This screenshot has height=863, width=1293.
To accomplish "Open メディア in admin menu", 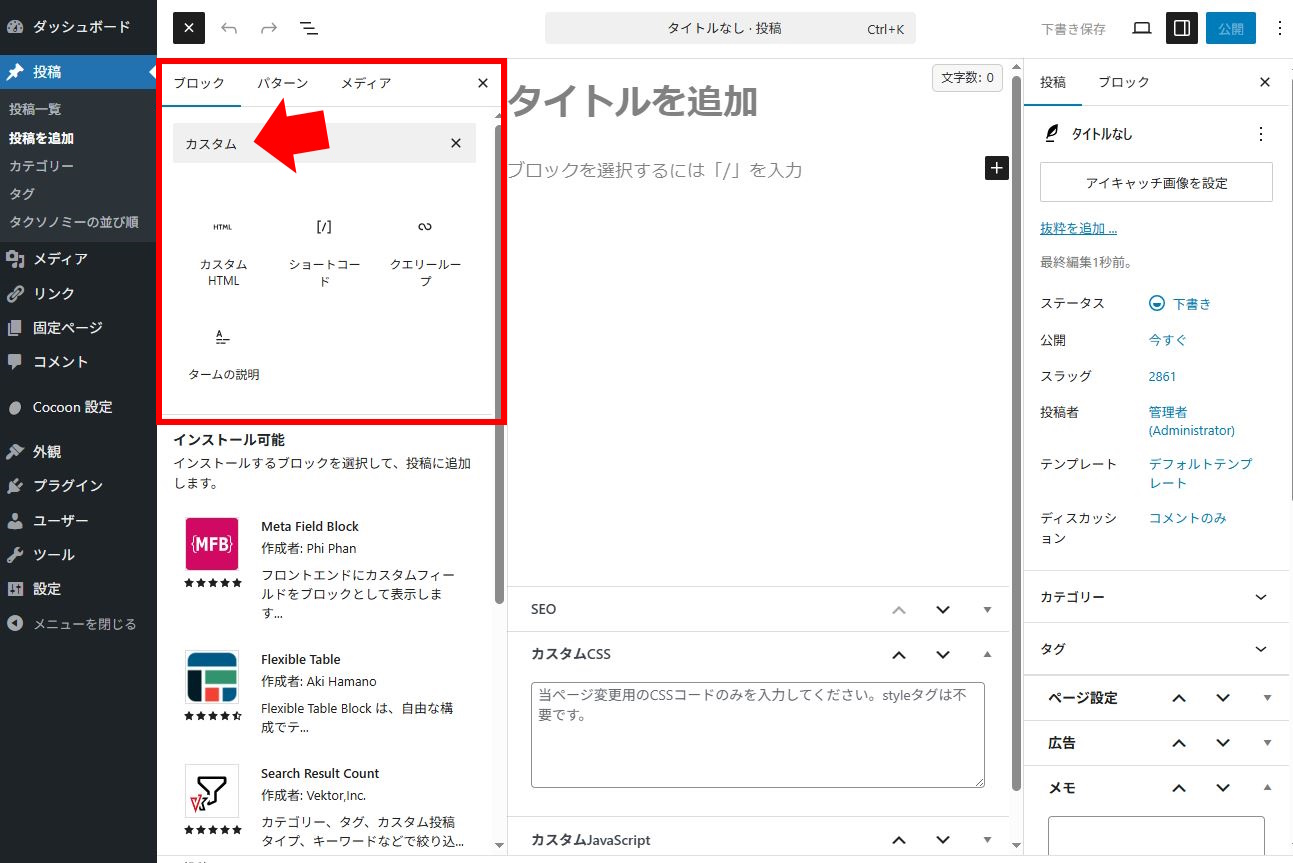I will tap(78, 259).
